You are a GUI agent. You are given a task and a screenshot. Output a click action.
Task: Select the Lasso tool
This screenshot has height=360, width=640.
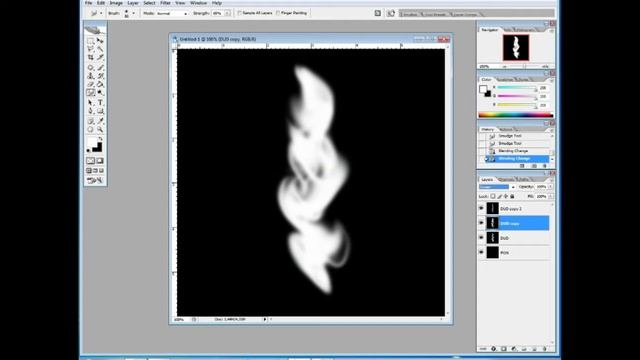pos(91,49)
